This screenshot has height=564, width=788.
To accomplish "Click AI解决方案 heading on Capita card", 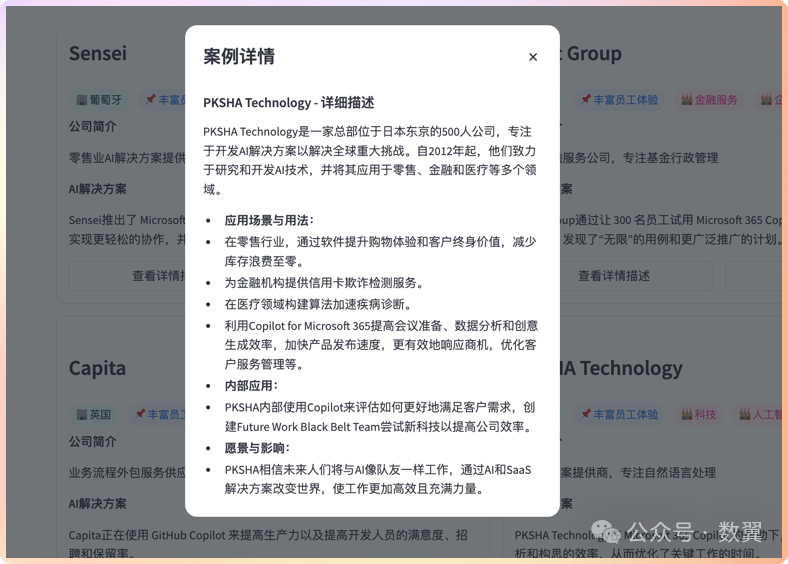I will [97, 504].
